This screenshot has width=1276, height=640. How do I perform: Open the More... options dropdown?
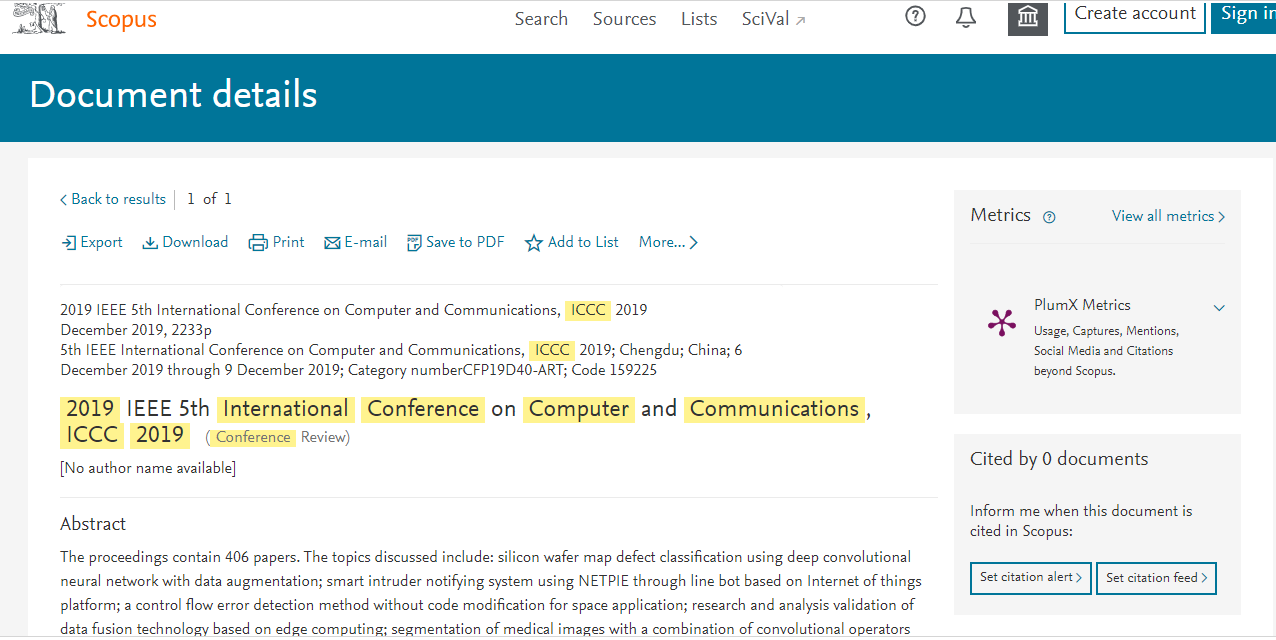[668, 242]
